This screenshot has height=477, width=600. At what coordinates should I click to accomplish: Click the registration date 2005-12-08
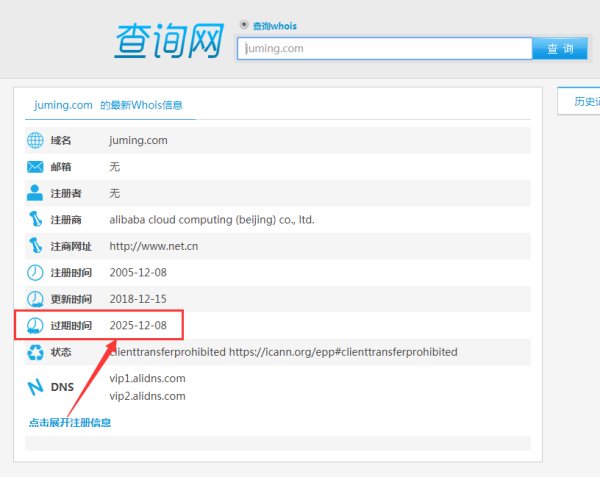tap(138, 272)
